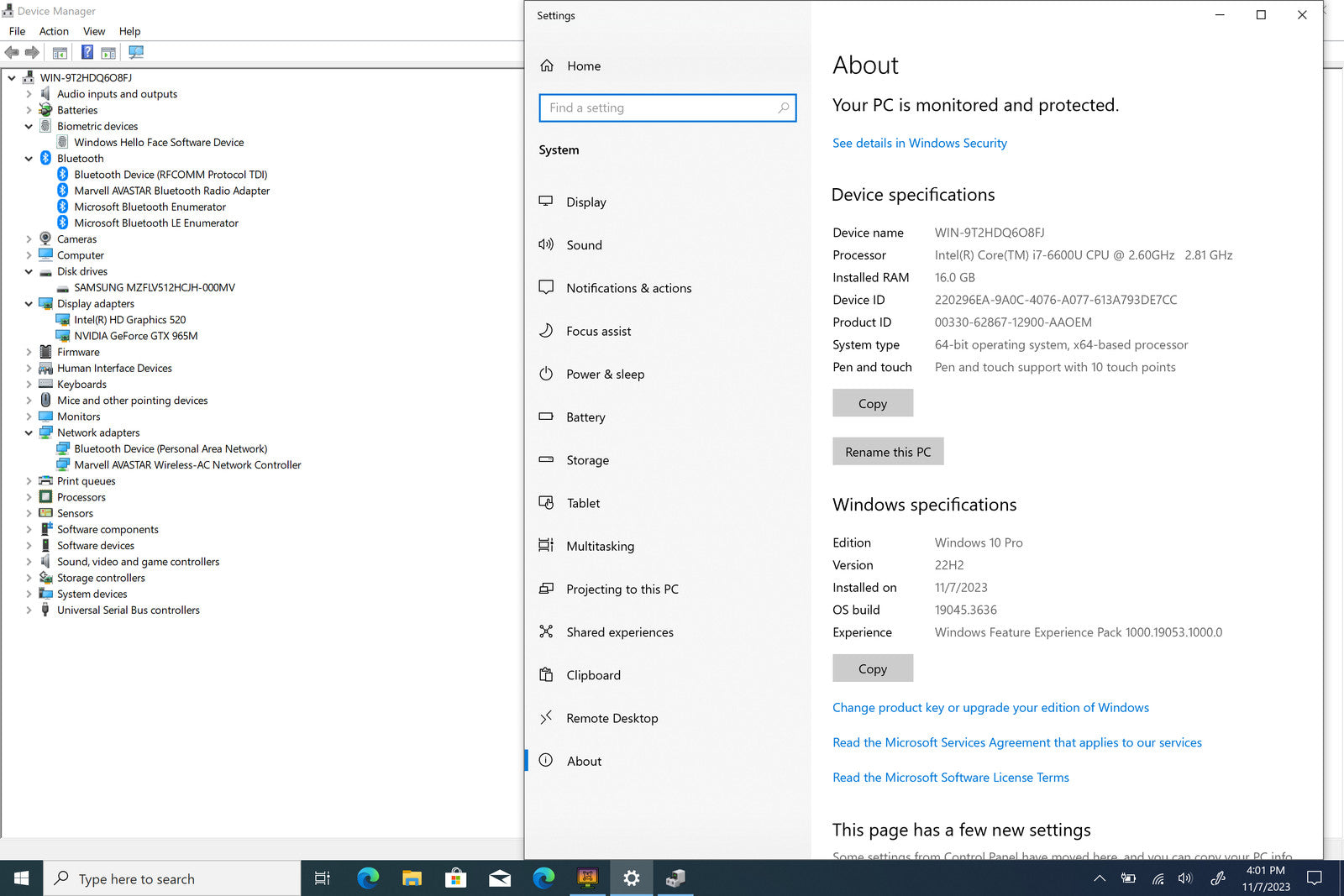1344x896 pixels.
Task: Toggle the Show/Hide Console Tree toolbar icon
Action: pos(60,52)
